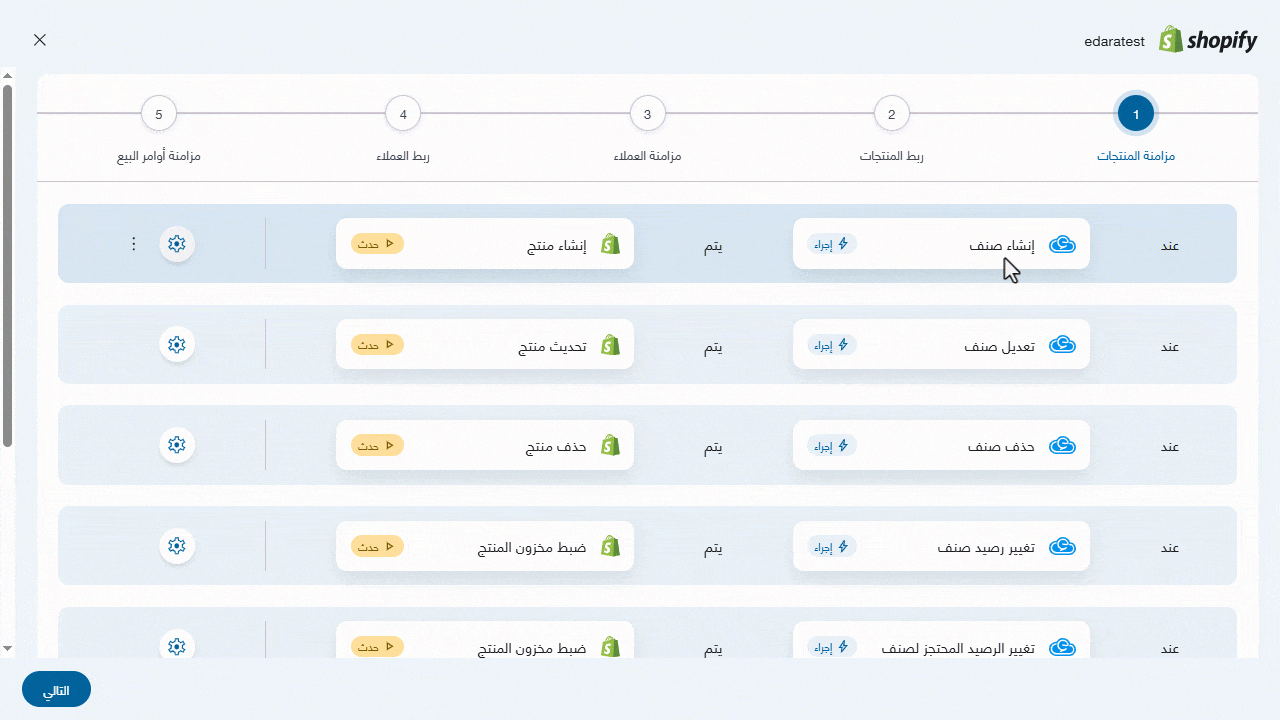This screenshot has height=720, width=1280.
Task: Click Shopify bag icon beside تحديث منتج
Action: click(x=610, y=346)
